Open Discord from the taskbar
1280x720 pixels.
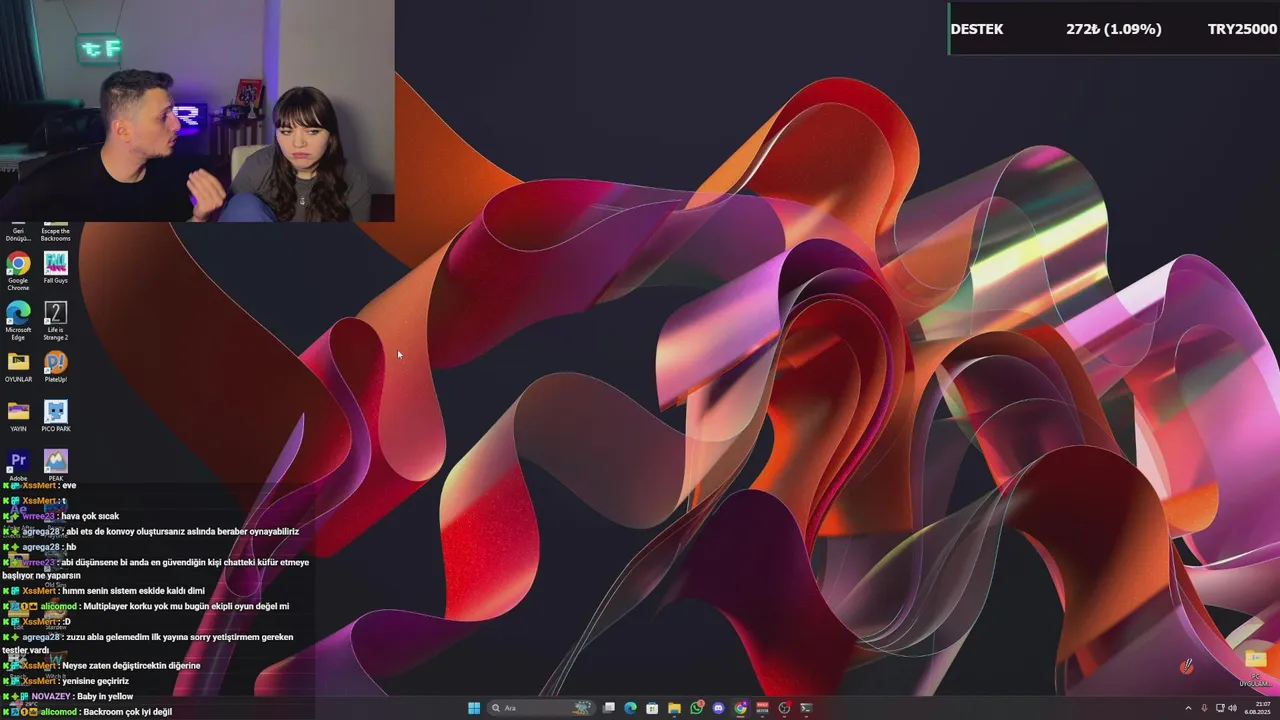point(718,708)
